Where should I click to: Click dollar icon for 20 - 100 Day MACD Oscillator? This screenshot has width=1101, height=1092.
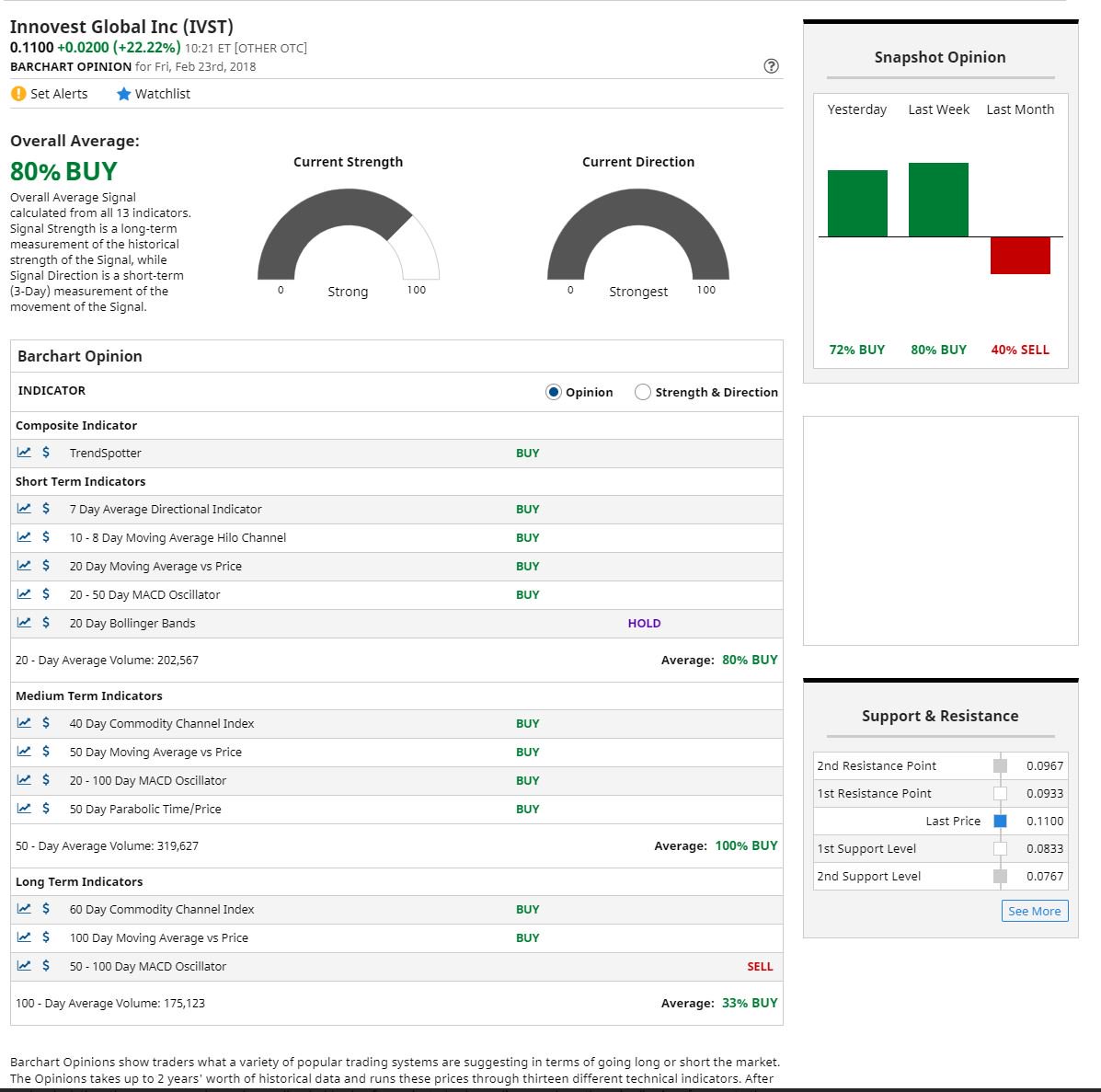[46, 779]
